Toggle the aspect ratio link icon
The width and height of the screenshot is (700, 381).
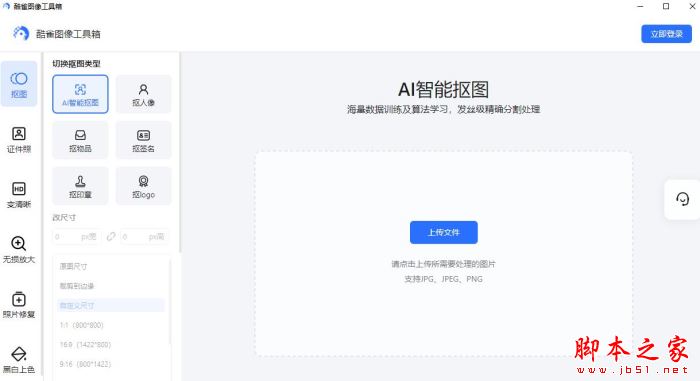pyautogui.click(x=111, y=236)
